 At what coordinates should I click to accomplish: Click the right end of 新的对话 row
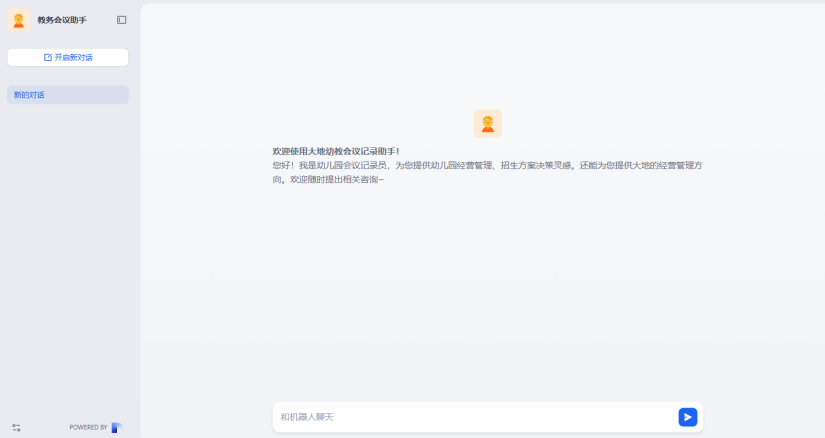[118, 95]
